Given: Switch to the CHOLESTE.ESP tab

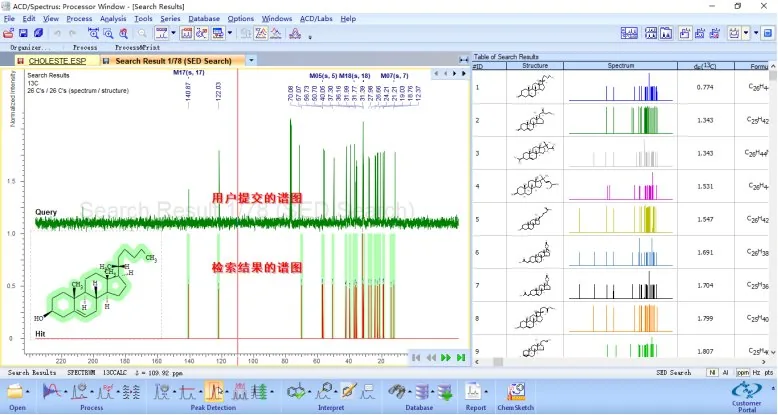Looking at the screenshot, I should pos(57,61).
